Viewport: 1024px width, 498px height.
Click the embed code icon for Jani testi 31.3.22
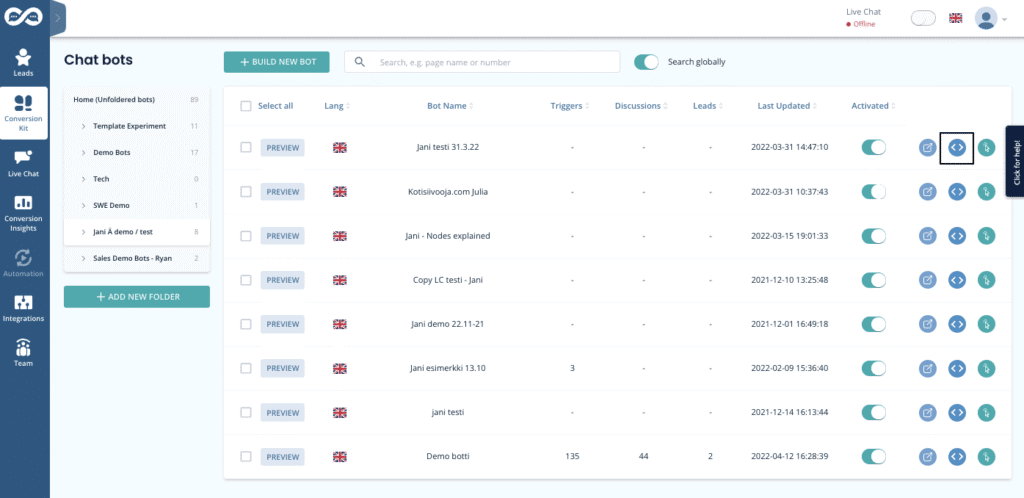pyautogui.click(x=957, y=147)
